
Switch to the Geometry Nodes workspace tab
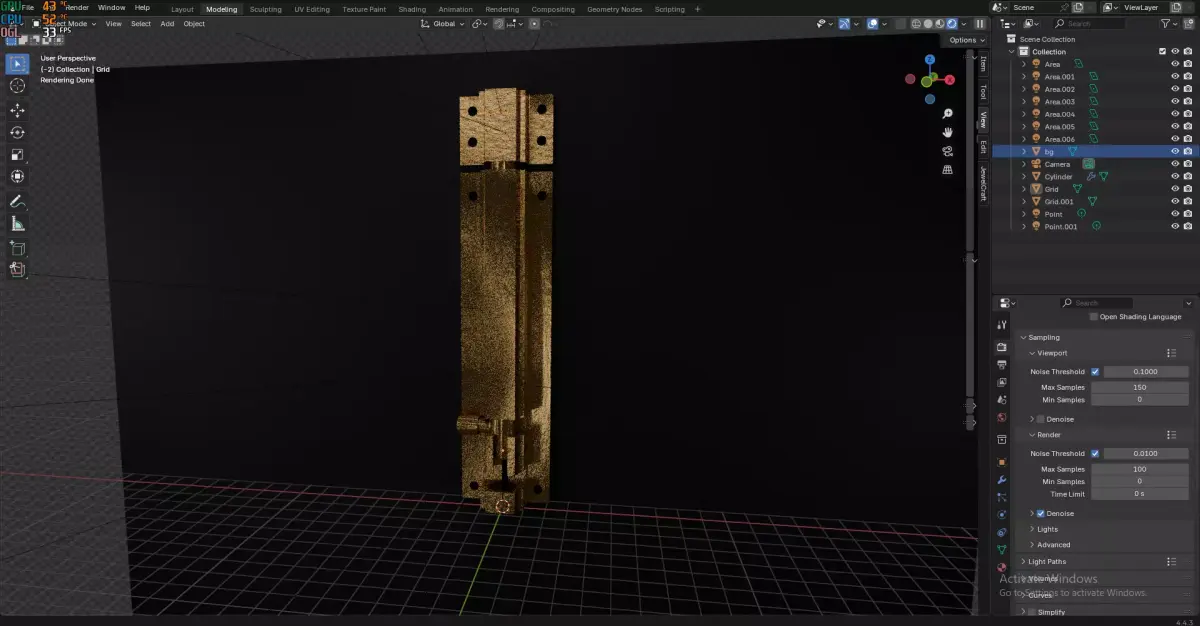(x=615, y=9)
